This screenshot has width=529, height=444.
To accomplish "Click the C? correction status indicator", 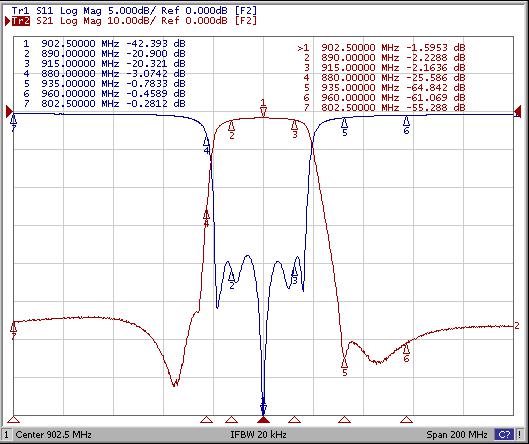I will pos(504,434).
